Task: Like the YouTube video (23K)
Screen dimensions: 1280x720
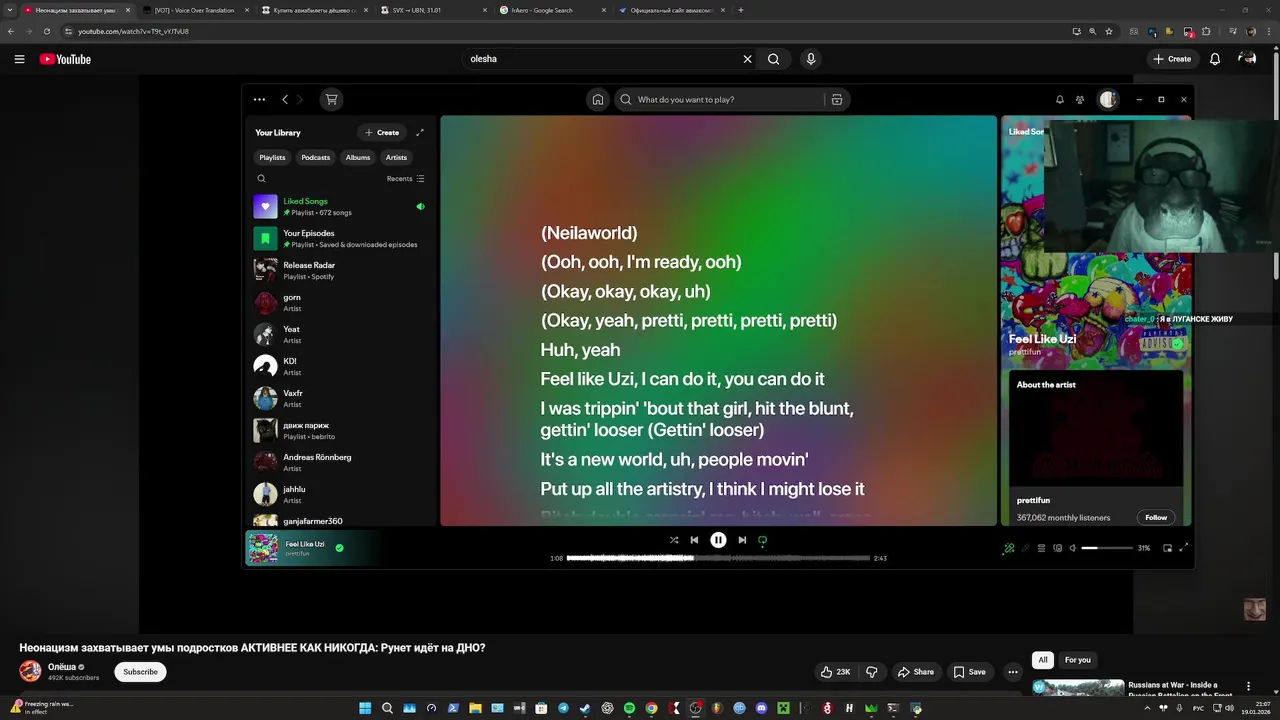Action: pos(835,672)
